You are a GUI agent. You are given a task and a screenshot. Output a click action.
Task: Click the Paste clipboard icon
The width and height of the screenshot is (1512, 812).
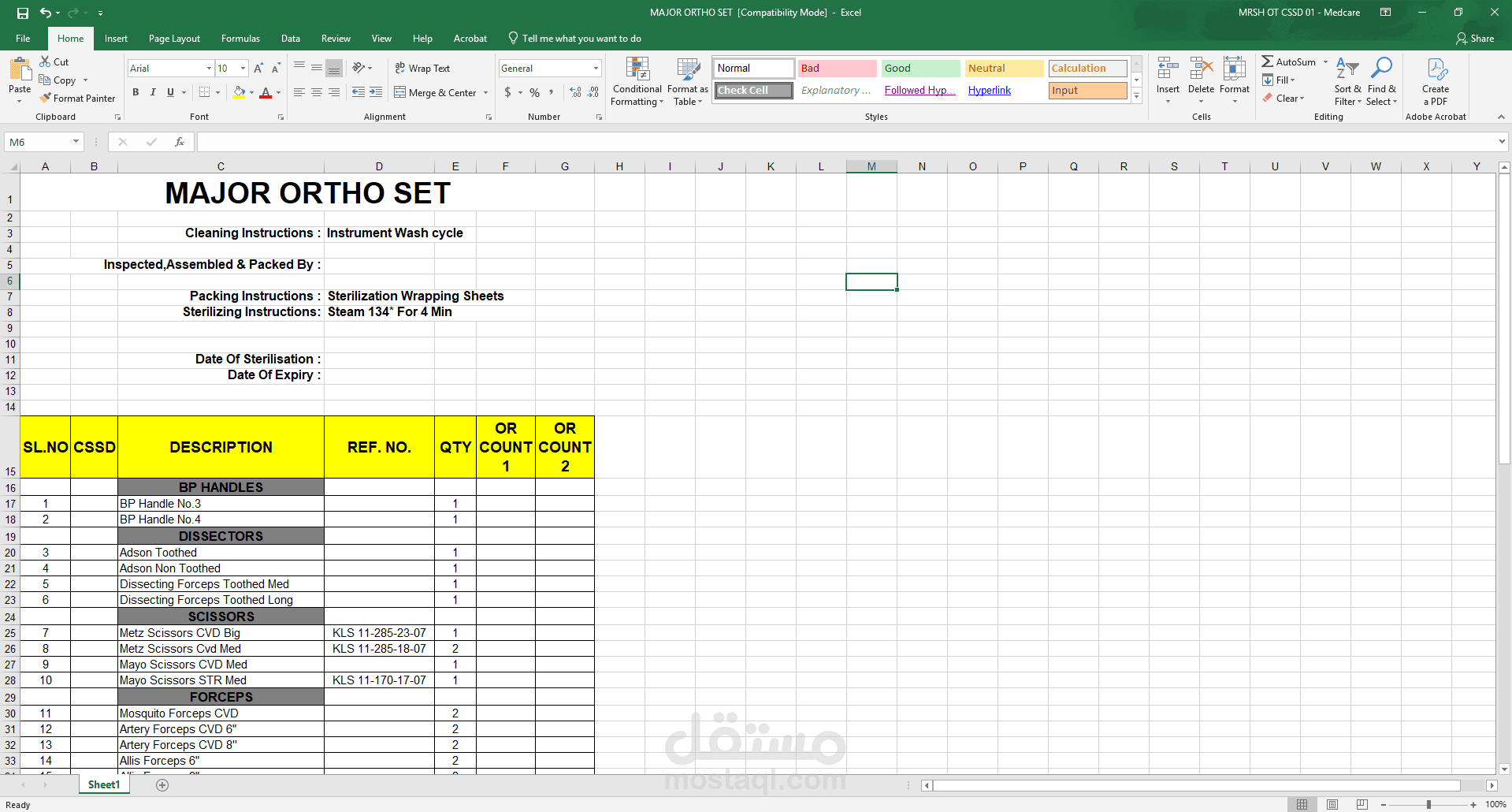coord(20,69)
